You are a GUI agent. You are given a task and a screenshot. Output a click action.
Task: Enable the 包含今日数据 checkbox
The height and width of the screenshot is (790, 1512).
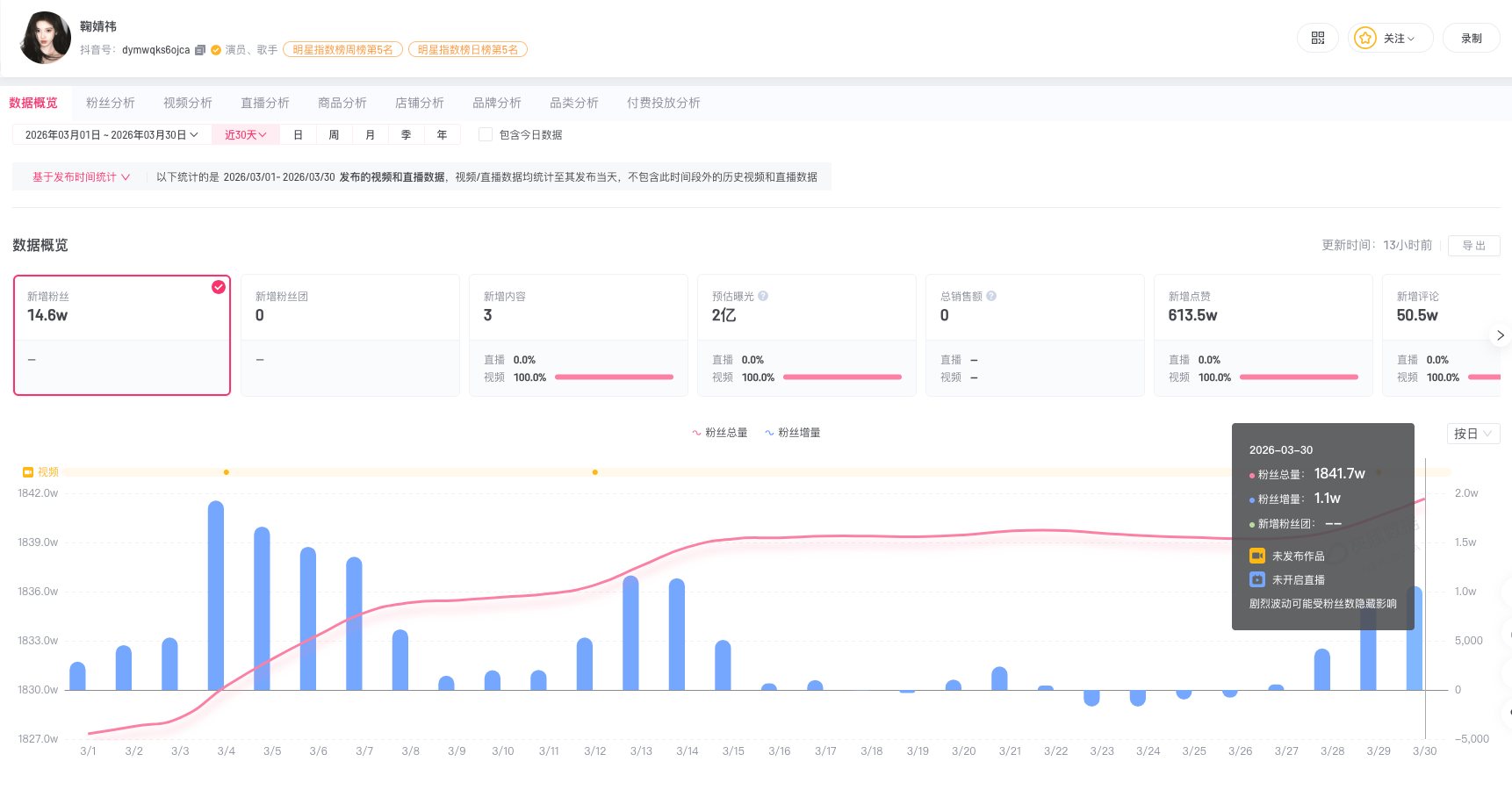coord(485,134)
